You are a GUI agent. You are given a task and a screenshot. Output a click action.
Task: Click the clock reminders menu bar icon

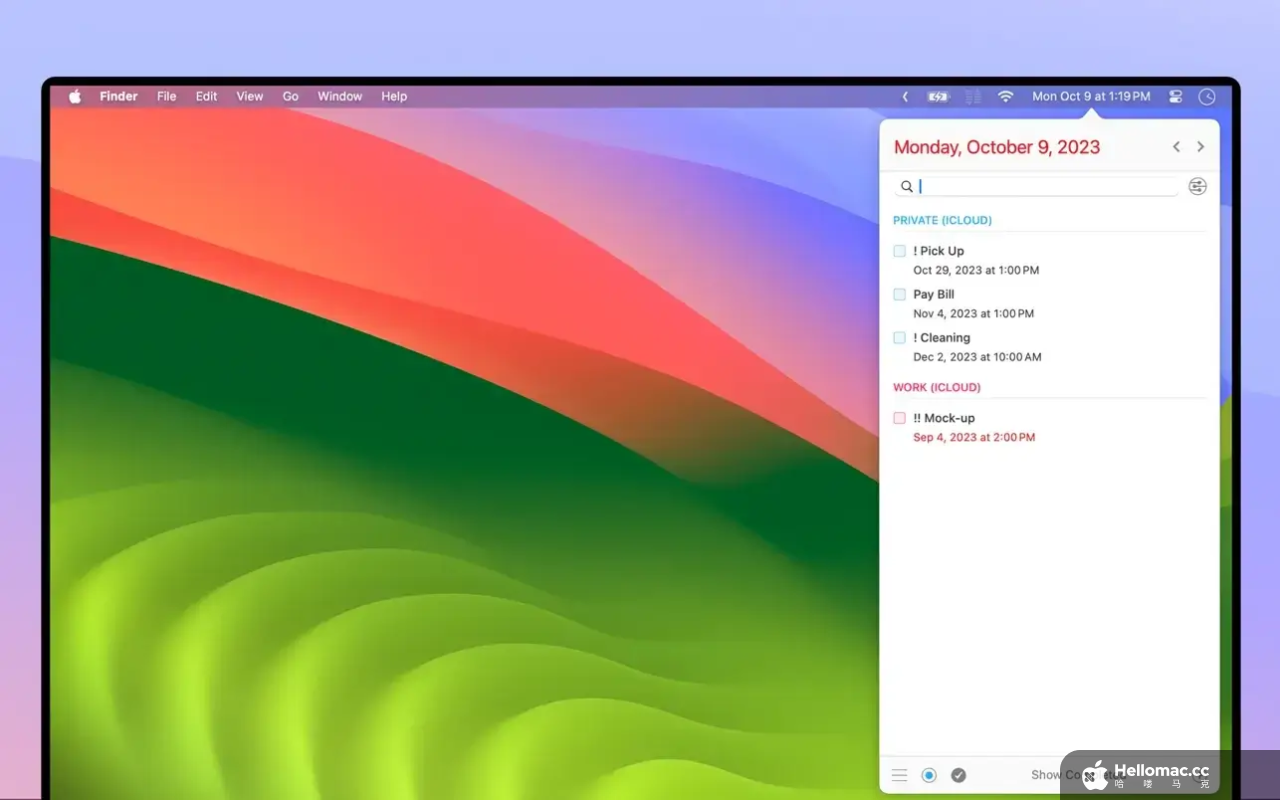(x=1207, y=97)
